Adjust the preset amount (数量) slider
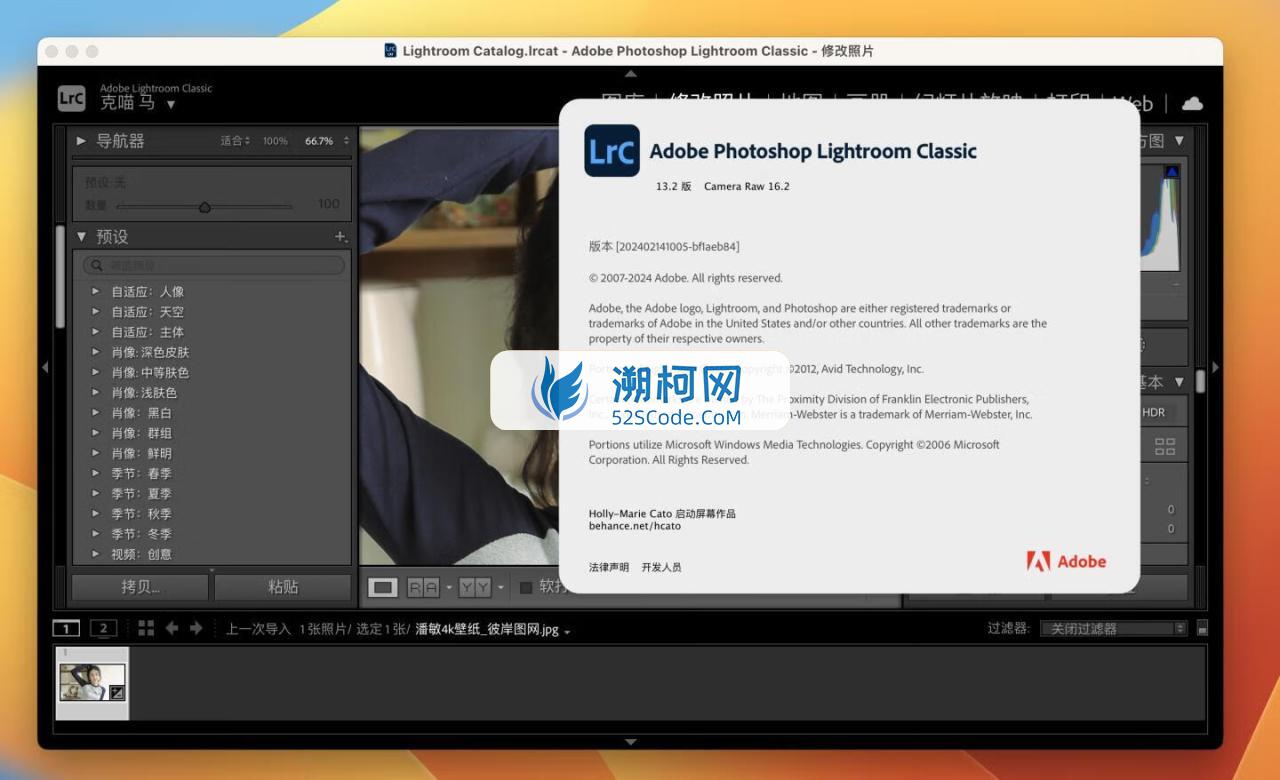The height and width of the screenshot is (780, 1280). pos(204,207)
